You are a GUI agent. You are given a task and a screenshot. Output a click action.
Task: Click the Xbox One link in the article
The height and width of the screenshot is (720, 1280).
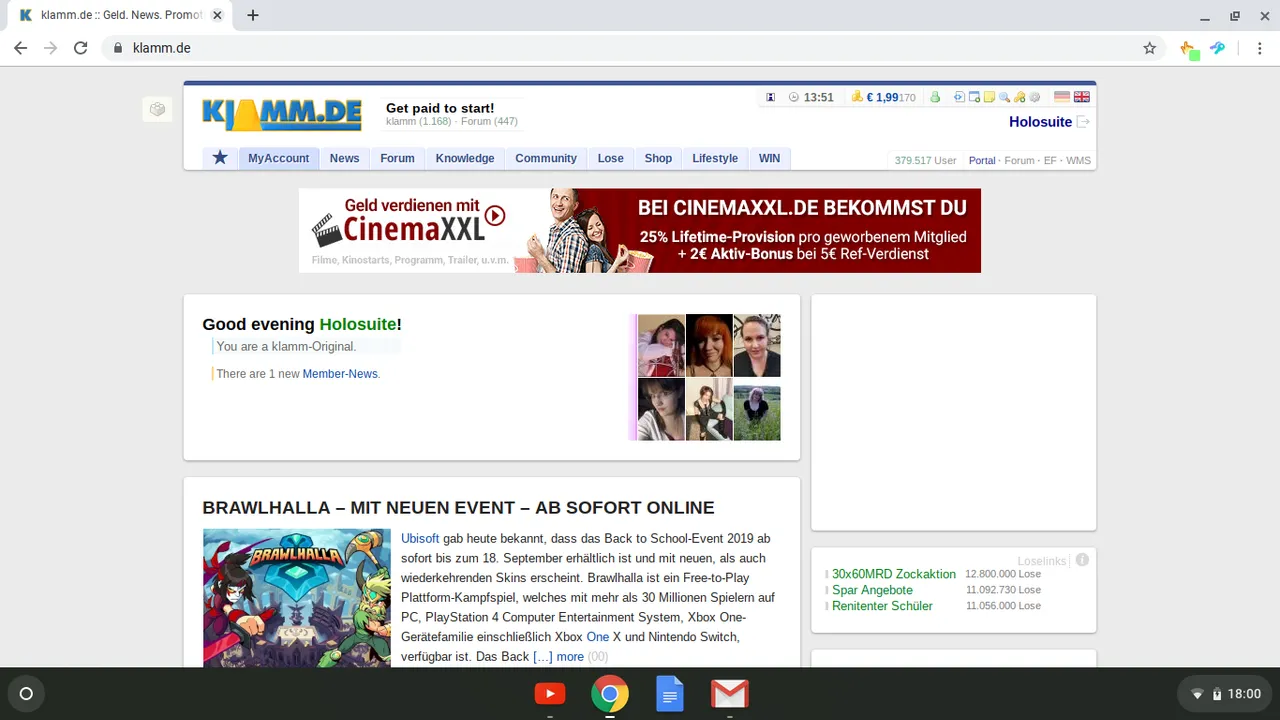597,637
